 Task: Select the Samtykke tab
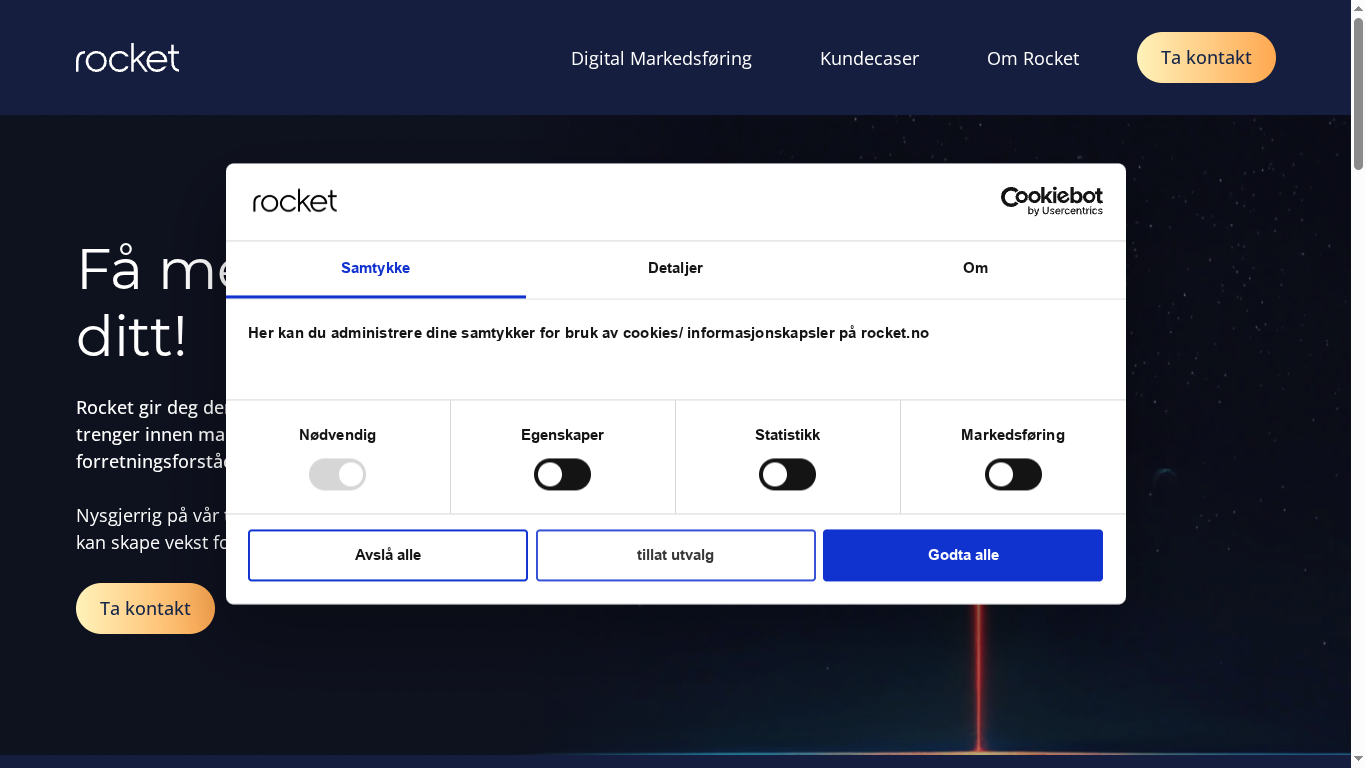pyautogui.click(x=375, y=268)
